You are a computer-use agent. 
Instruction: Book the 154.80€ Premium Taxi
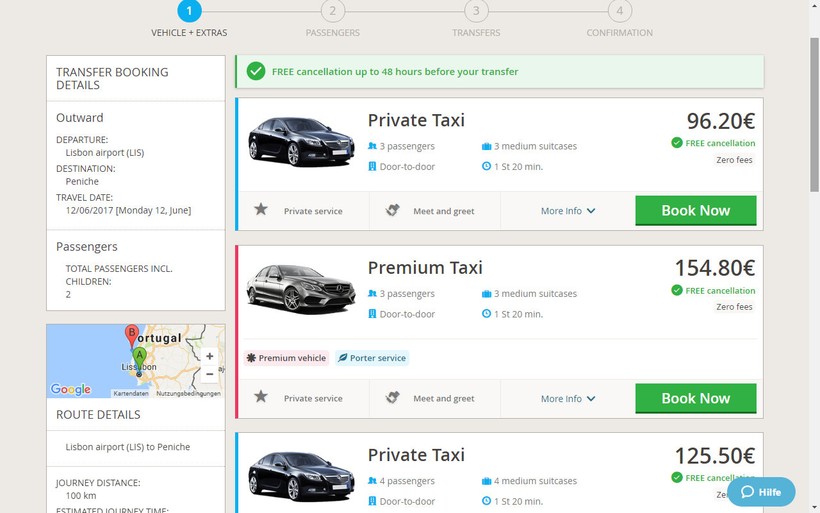point(695,398)
